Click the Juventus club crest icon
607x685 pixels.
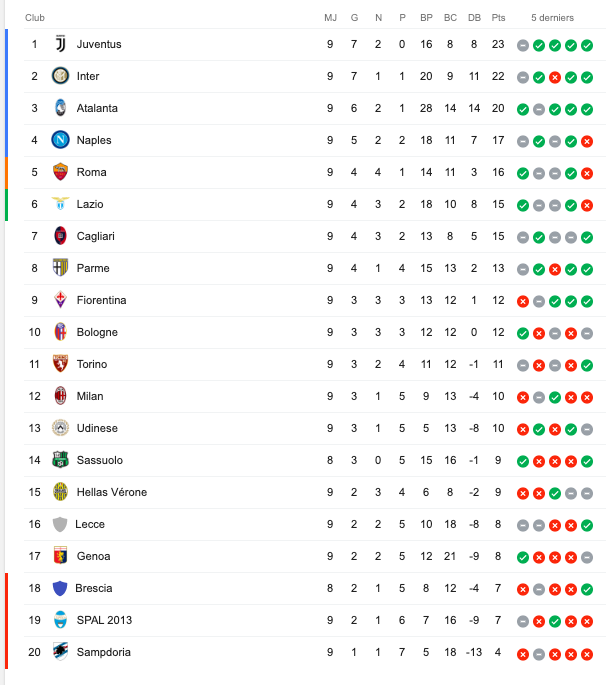[61, 44]
